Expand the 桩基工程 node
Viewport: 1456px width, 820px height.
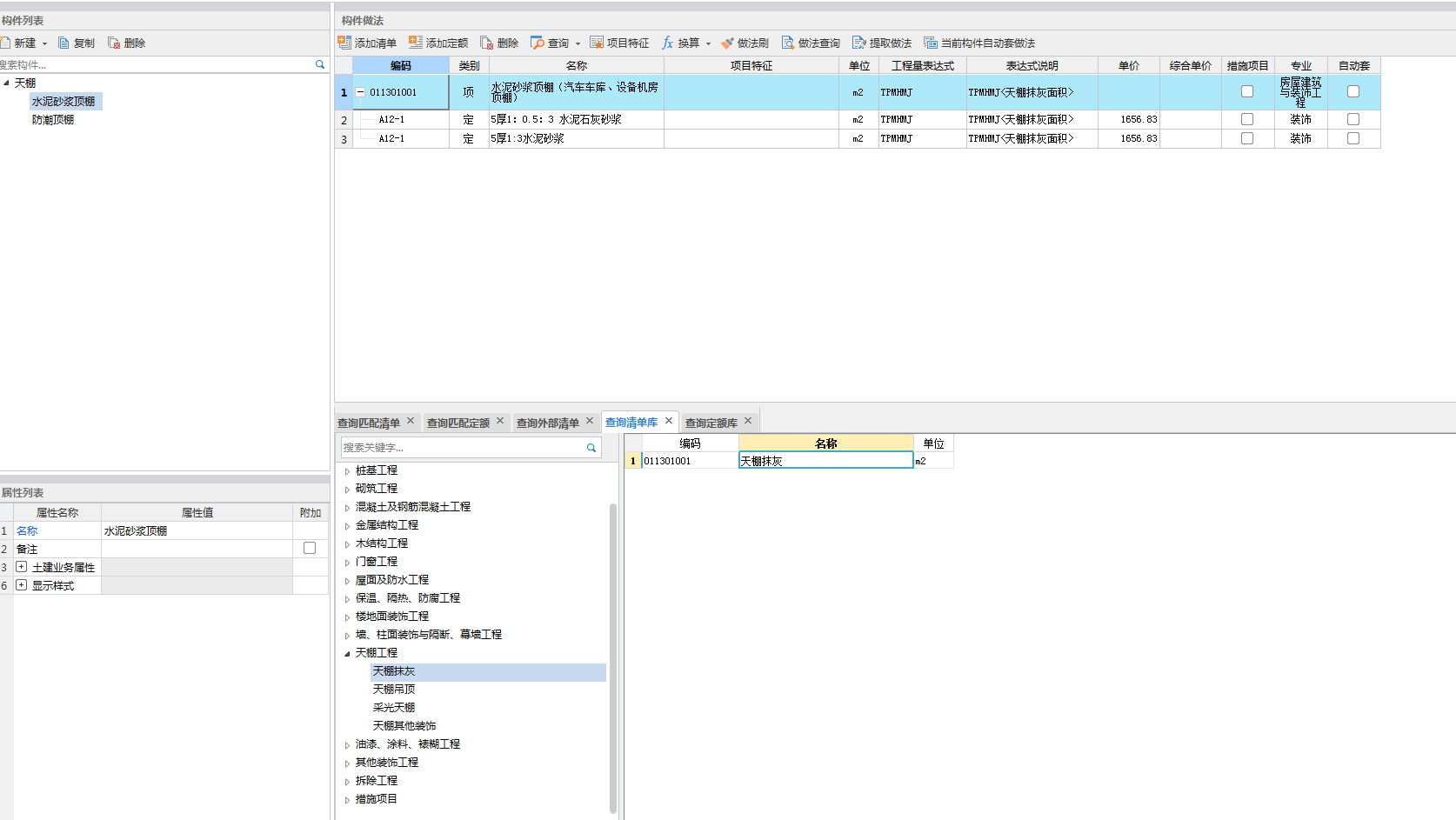(x=347, y=471)
